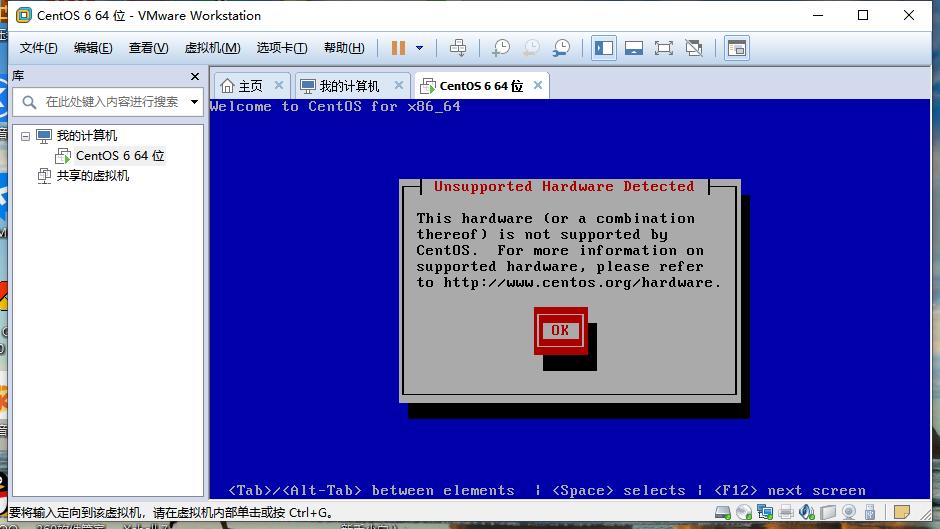
Task: Enter full screen mode
Action: [x=664, y=48]
